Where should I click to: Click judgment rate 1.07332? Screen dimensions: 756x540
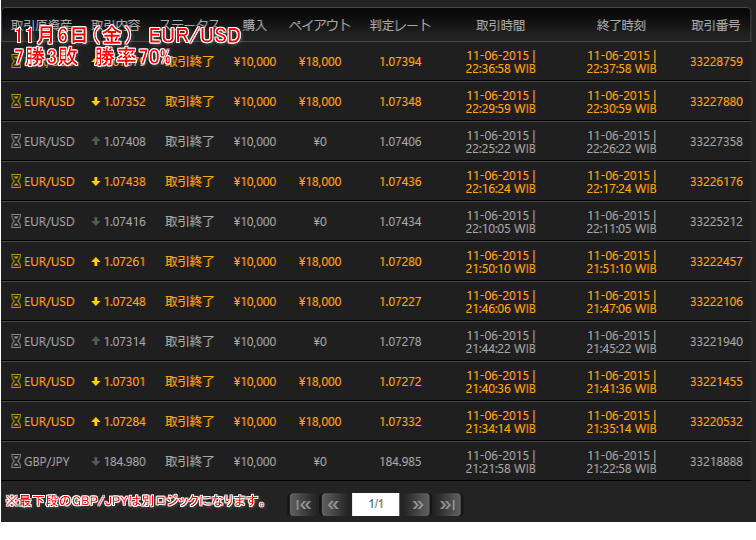[x=400, y=422]
